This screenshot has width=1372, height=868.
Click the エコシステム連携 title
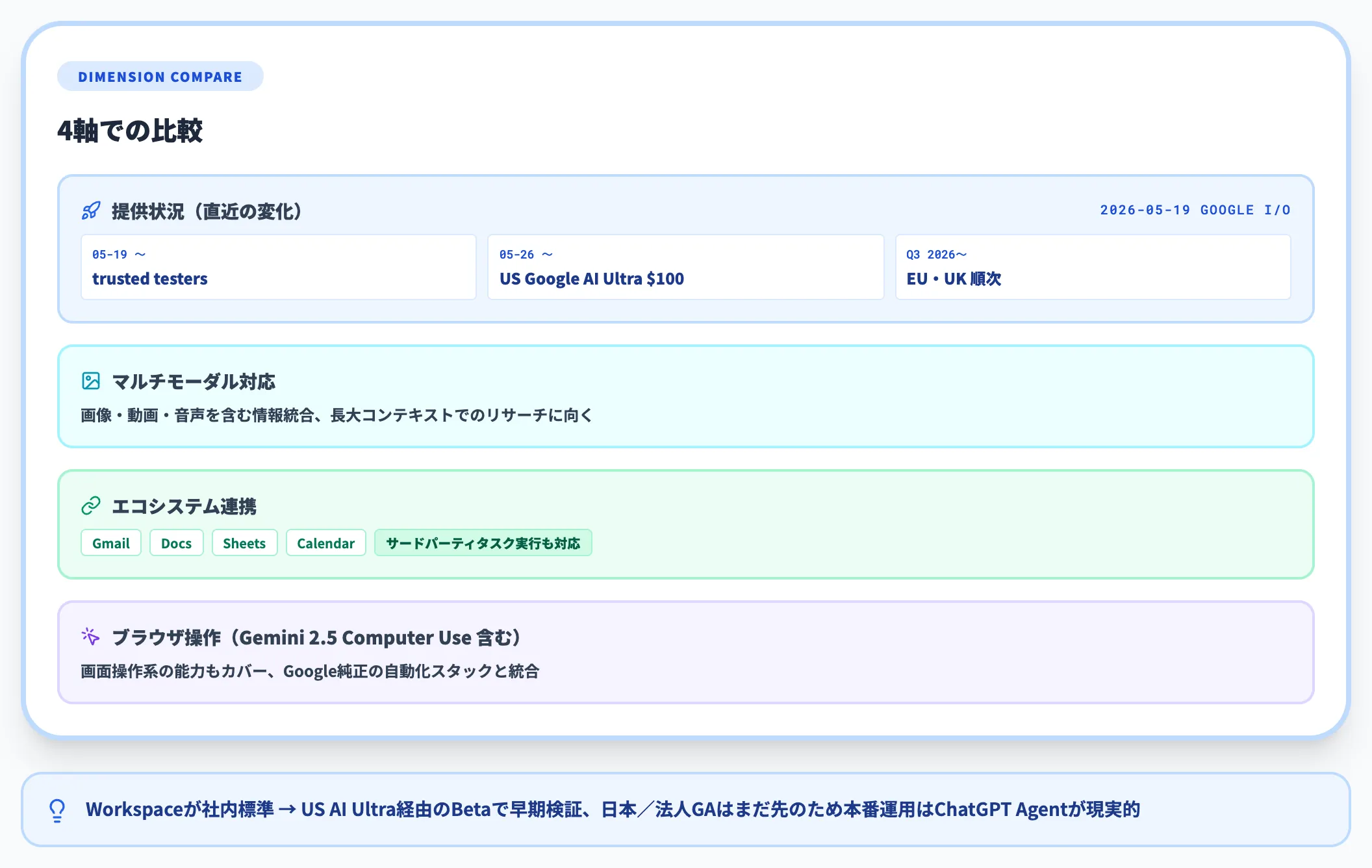(x=184, y=506)
